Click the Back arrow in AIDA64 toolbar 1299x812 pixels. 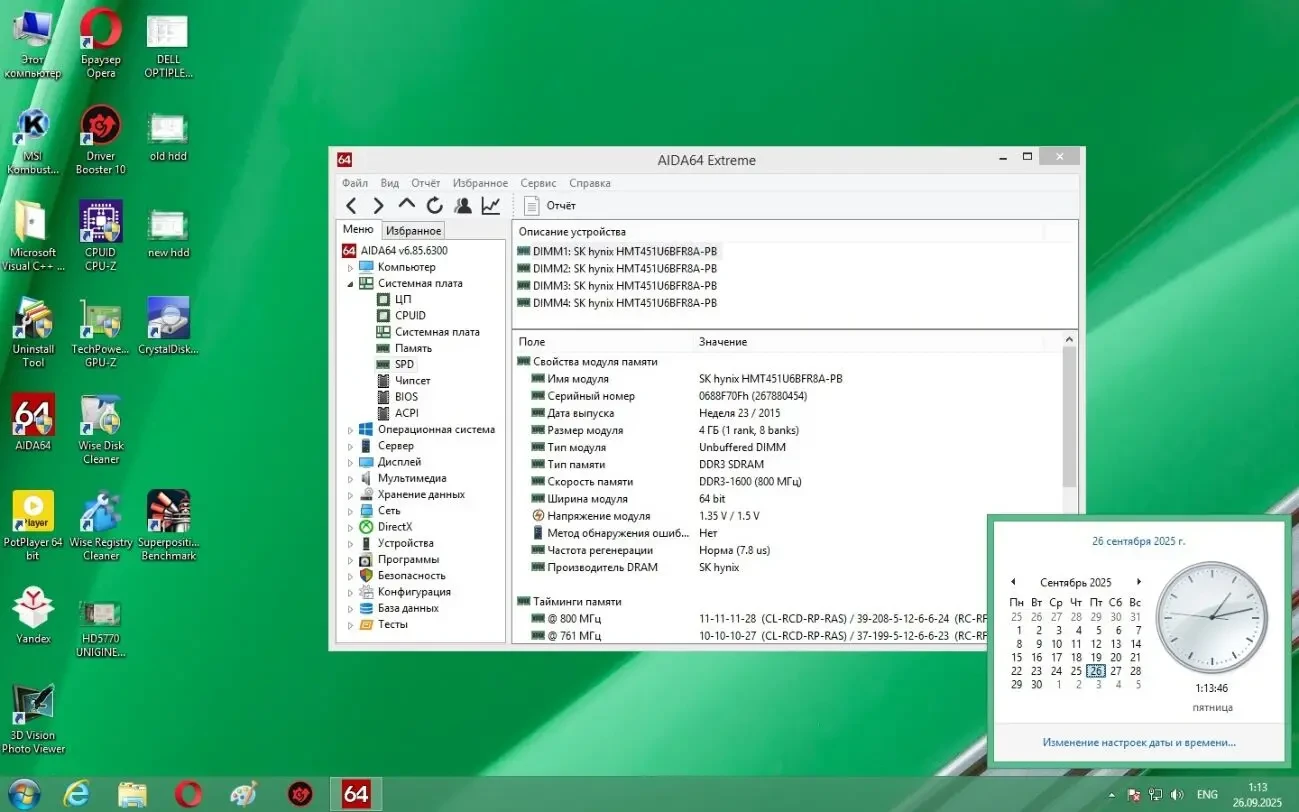tap(351, 206)
